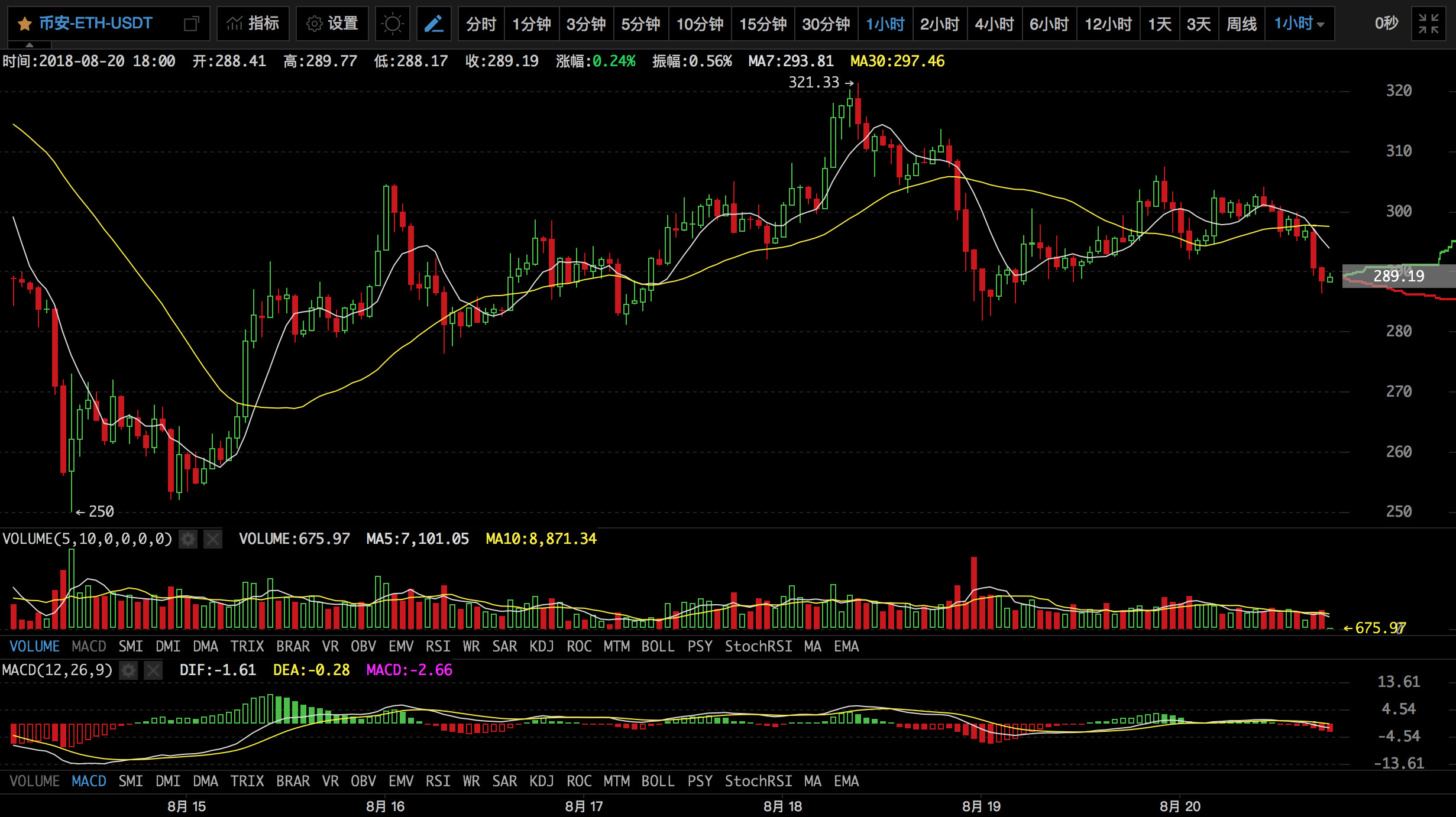
Task: Click the collapse fullscreen arrows icon
Action: [1429, 24]
